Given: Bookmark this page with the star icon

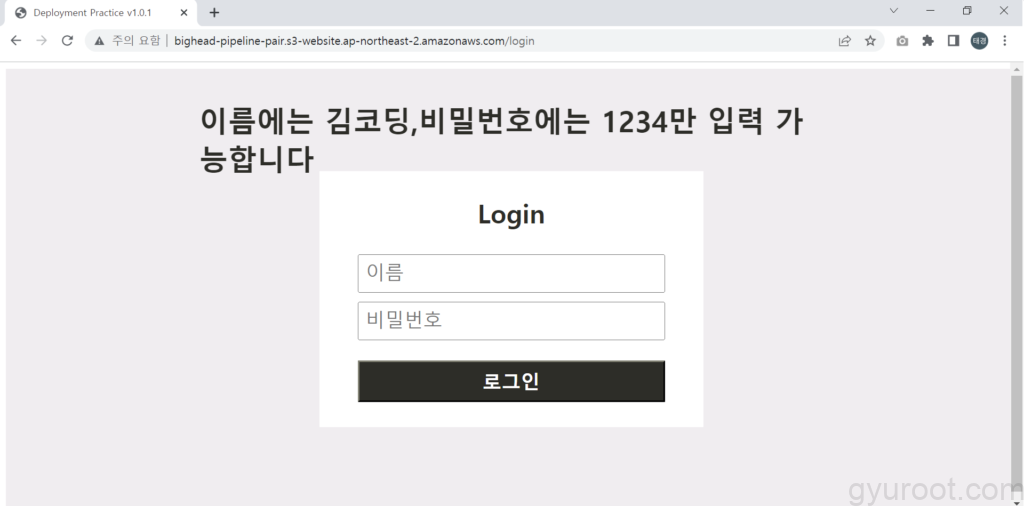Looking at the screenshot, I should pos(870,41).
